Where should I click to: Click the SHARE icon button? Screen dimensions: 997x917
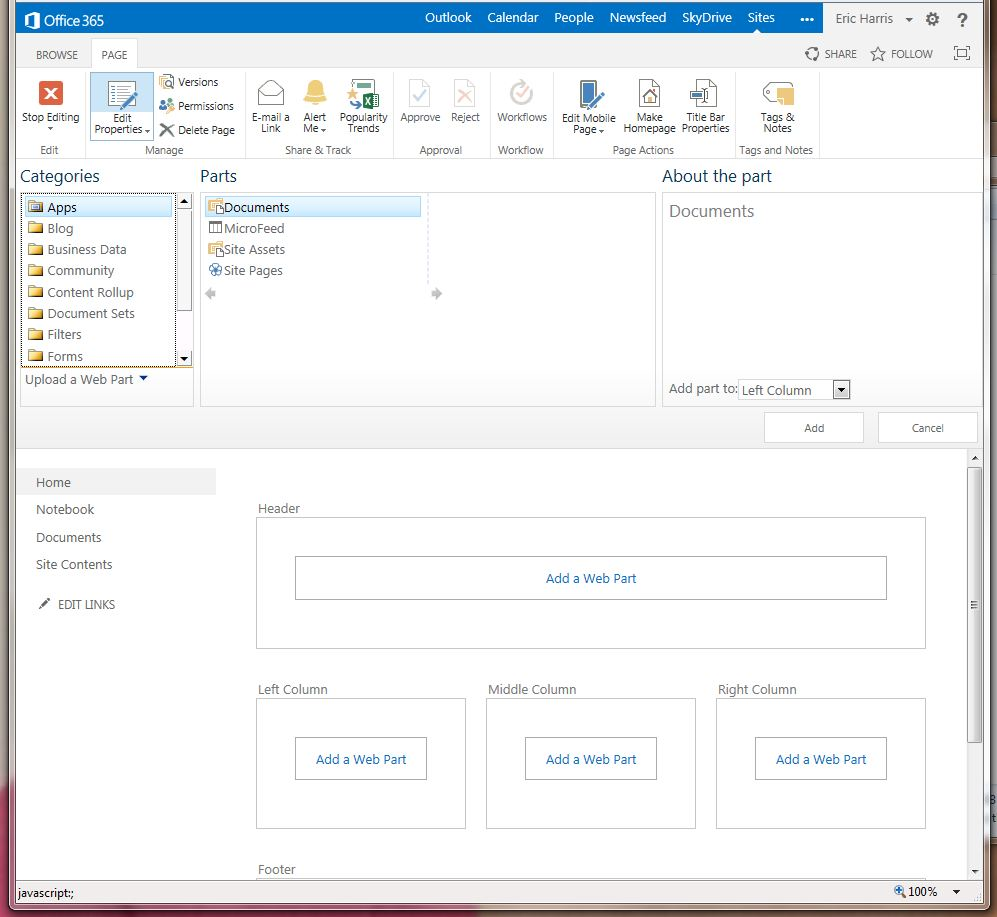(830, 54)
